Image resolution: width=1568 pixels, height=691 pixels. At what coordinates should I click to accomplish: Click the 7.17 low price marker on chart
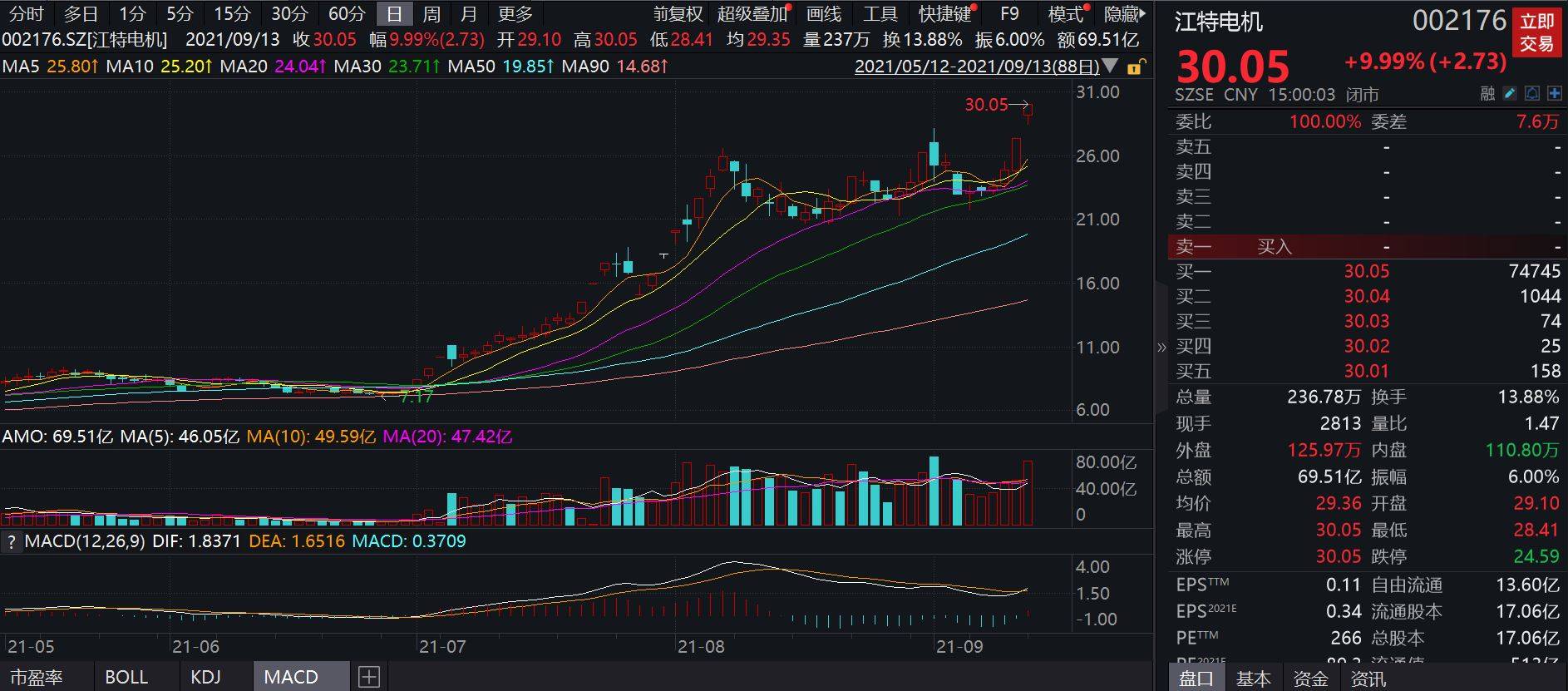coord(416,397)
